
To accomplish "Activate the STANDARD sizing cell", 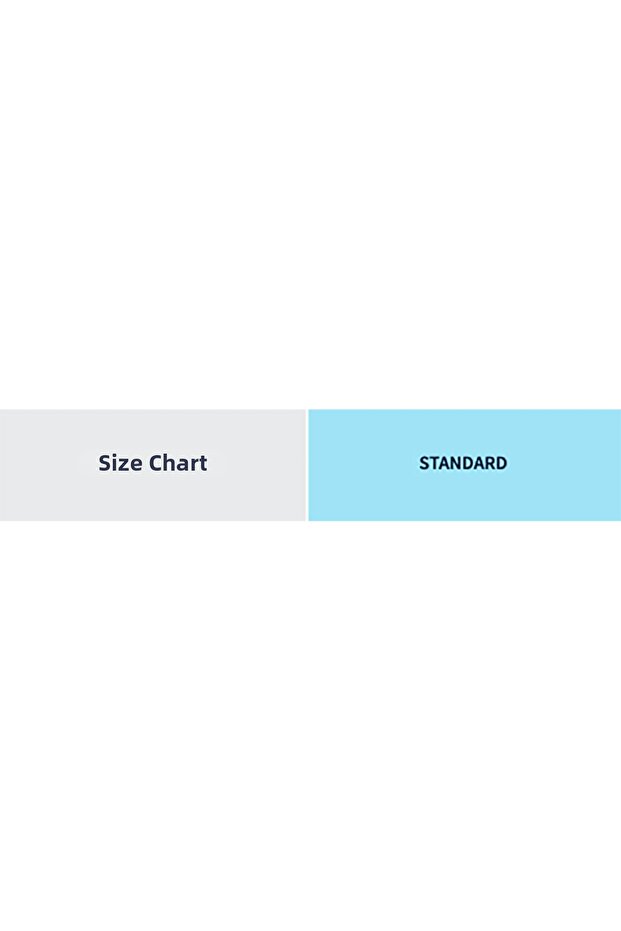I will (463, 464).
